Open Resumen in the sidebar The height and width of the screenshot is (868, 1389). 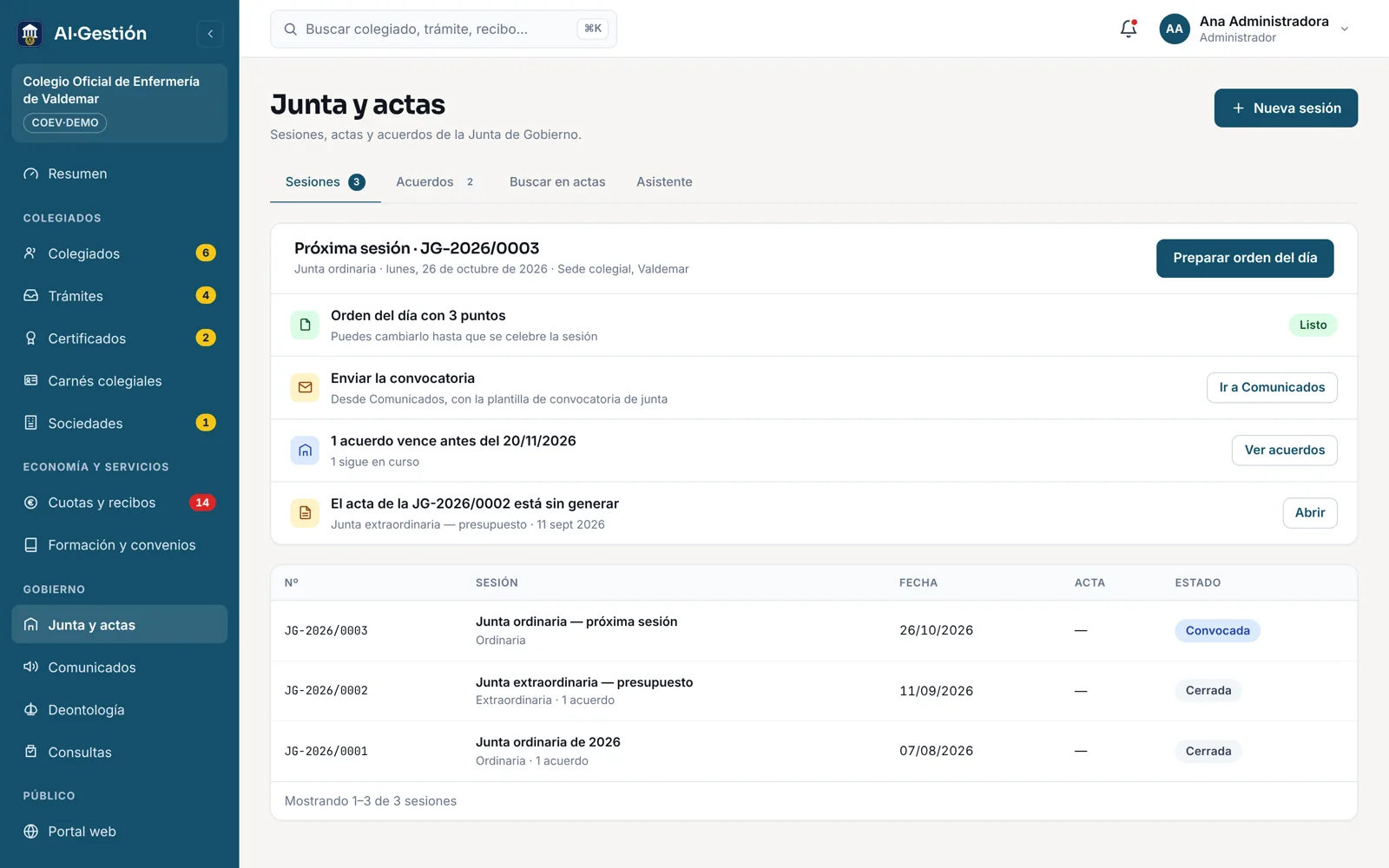point(120,174)
